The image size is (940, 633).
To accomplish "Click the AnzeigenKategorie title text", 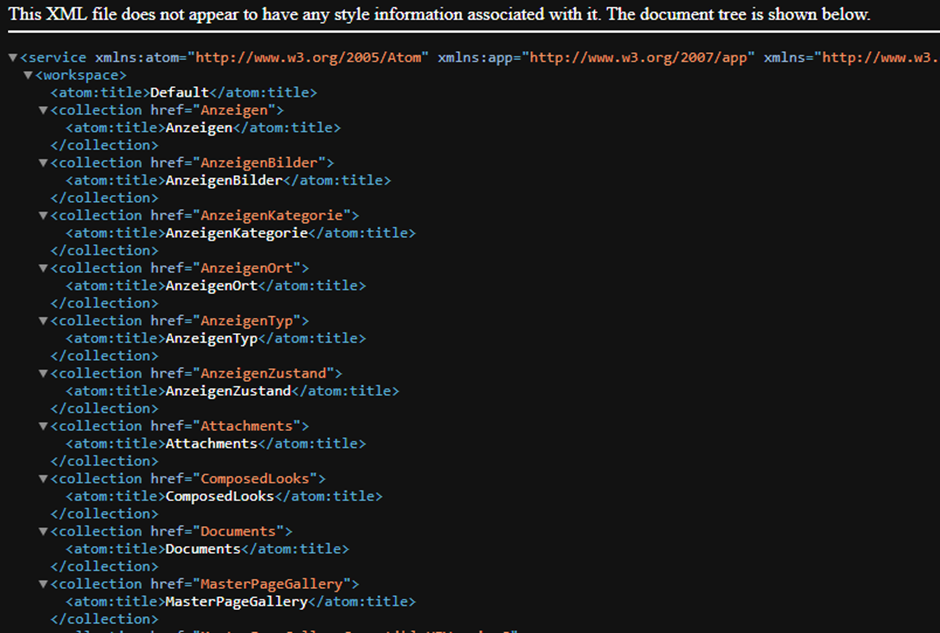I will 237,233.
